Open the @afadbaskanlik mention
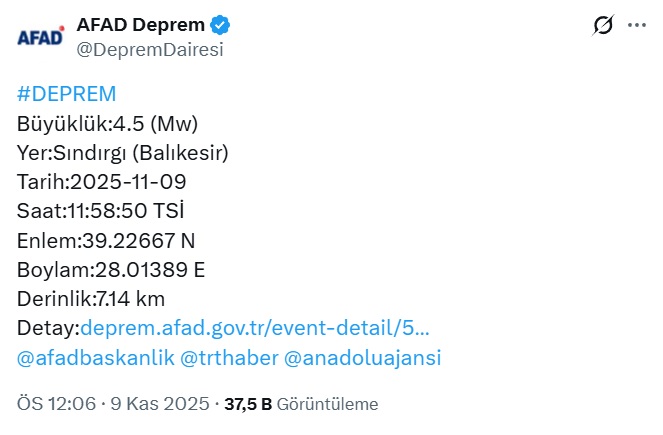663x435 pixels. point(94,357)
